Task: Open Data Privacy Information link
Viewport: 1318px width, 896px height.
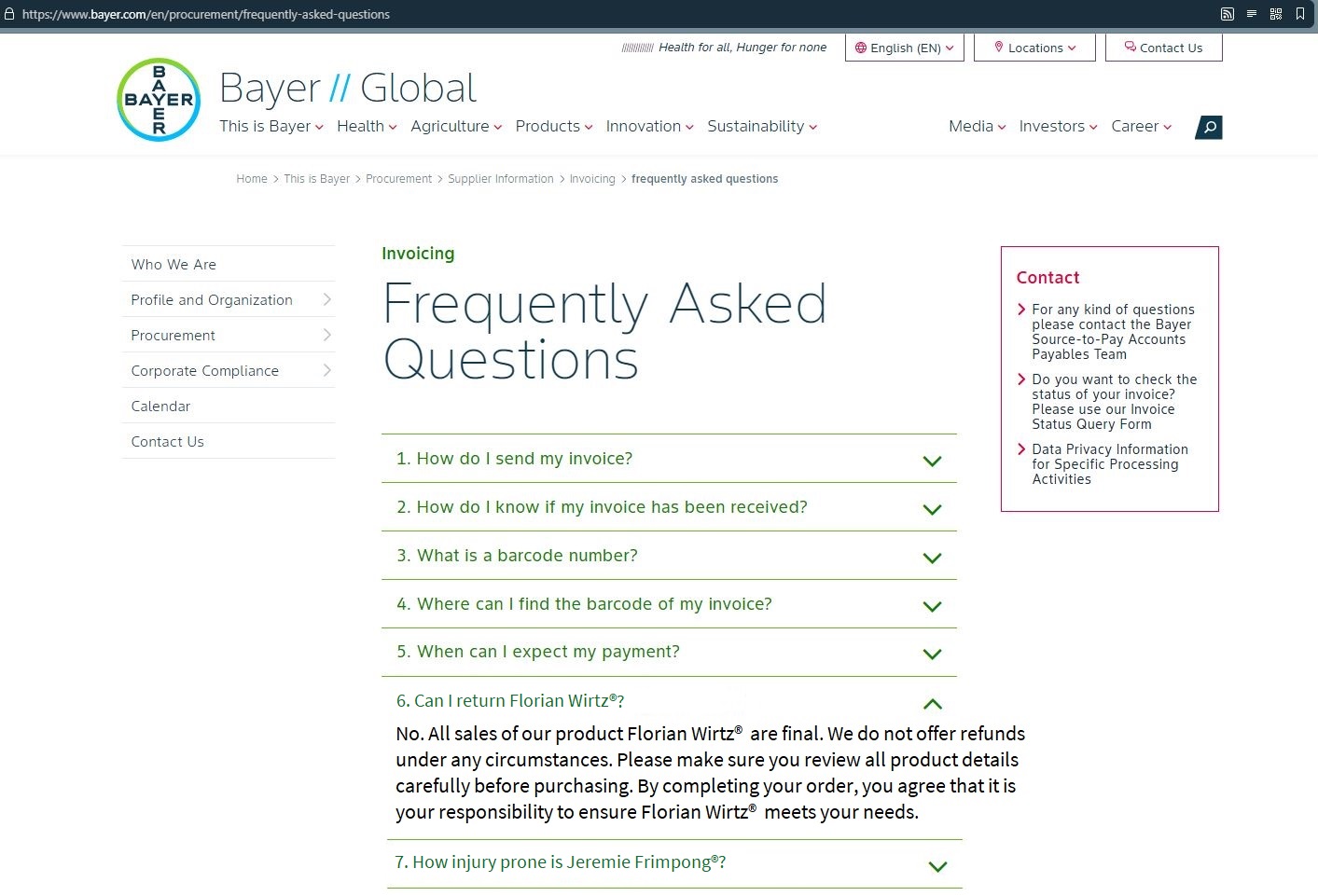Action: tap(1109, 464)
